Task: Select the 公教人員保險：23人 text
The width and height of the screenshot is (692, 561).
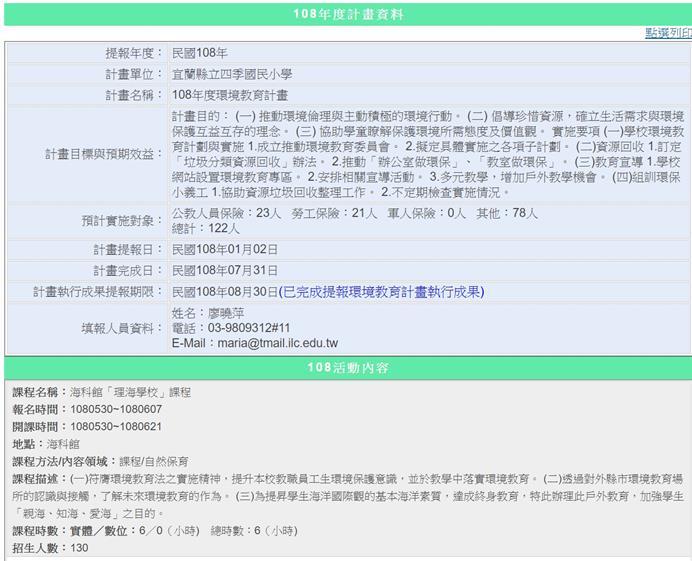Action: tap(226, 213)
